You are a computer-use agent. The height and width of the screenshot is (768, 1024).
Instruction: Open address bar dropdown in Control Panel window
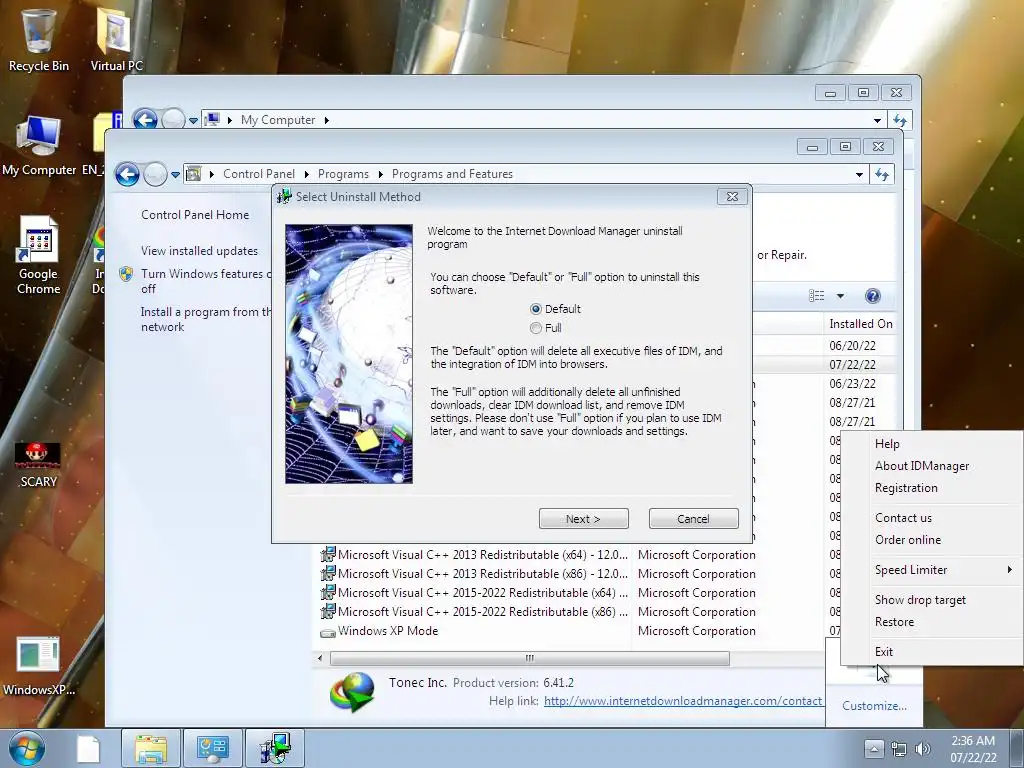pos(859,174)
